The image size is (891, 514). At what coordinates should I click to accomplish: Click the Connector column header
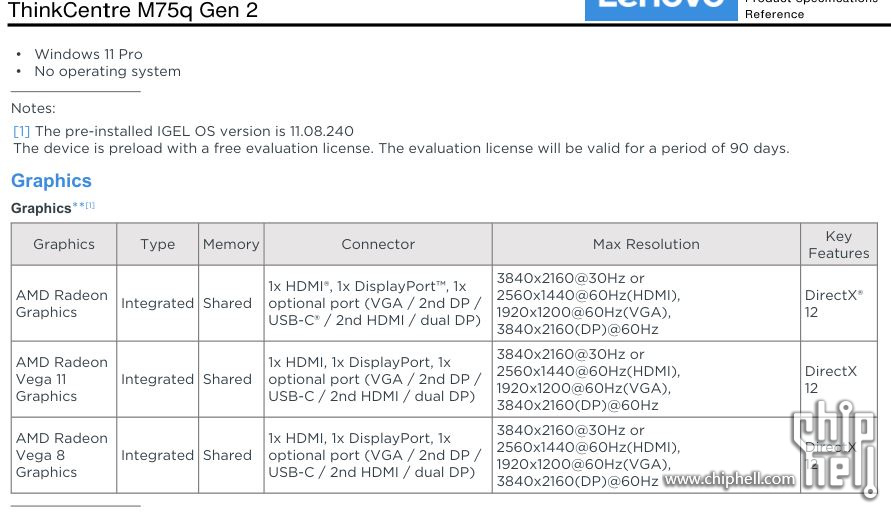coord(378,244)
